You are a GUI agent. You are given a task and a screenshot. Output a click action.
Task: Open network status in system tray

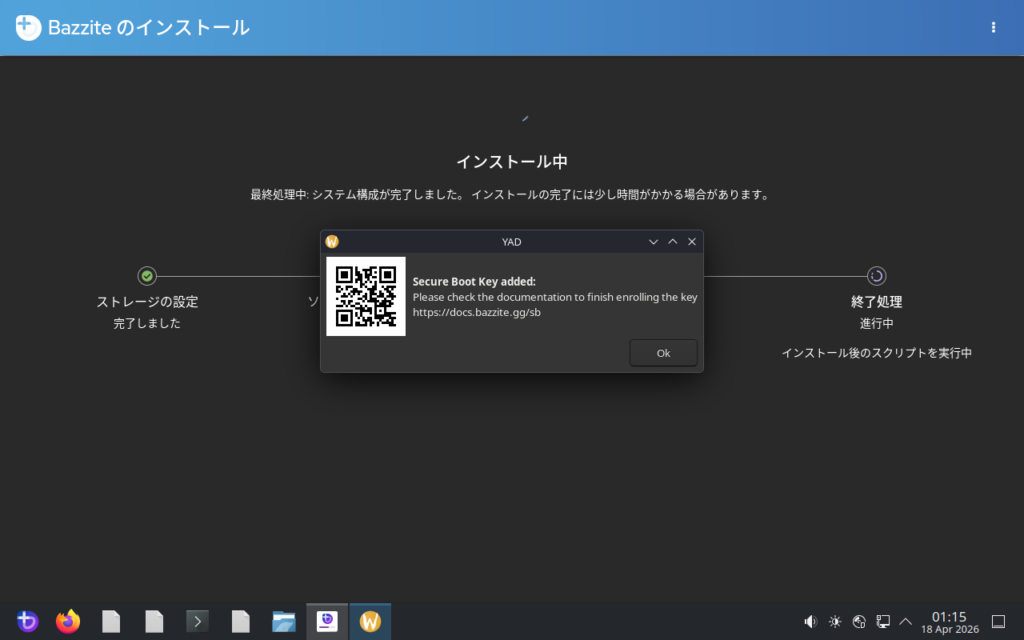pyautogui.click(x=859, y=622)
